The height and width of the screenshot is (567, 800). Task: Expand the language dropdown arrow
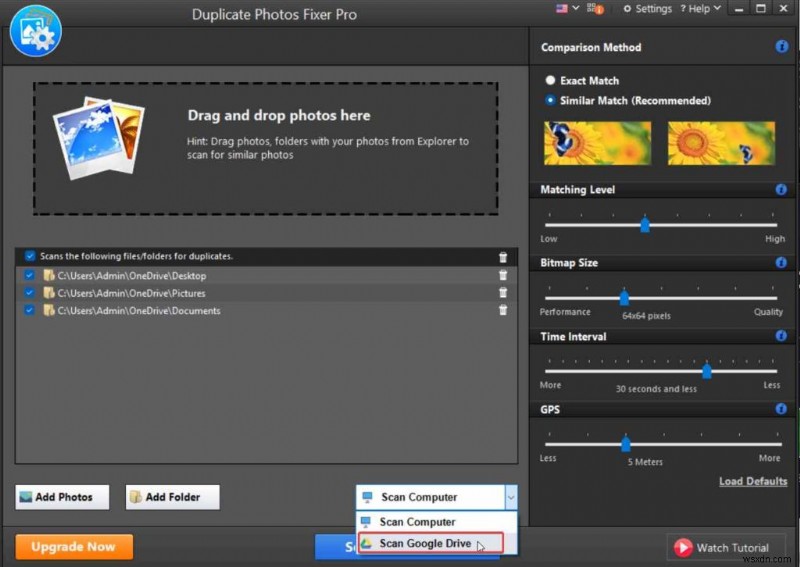(576, 8)
